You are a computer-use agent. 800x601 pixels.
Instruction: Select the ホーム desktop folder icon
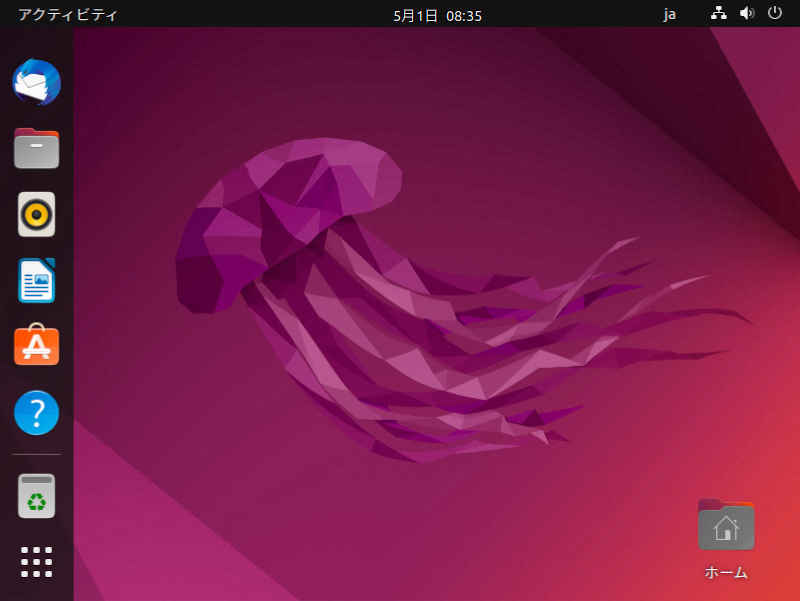(726, 524)
